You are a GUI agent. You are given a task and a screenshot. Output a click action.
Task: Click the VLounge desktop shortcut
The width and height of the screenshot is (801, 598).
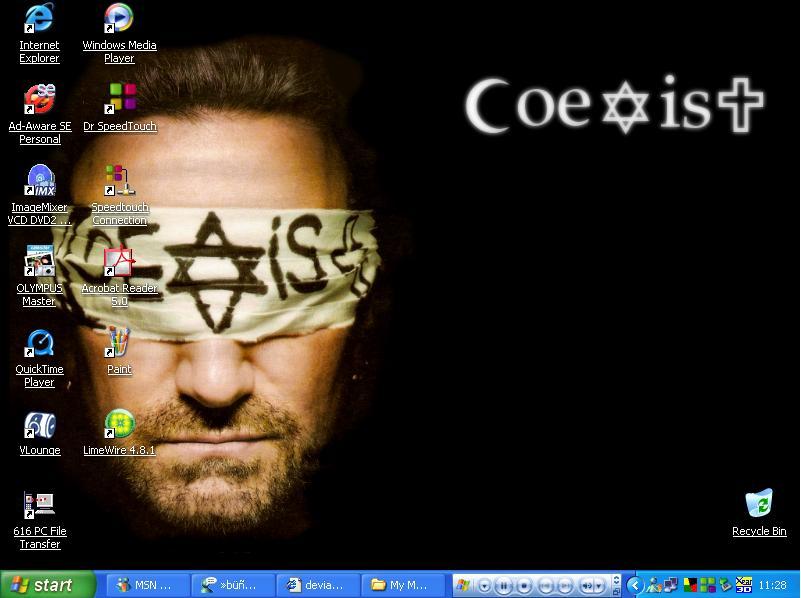(40, 433)
